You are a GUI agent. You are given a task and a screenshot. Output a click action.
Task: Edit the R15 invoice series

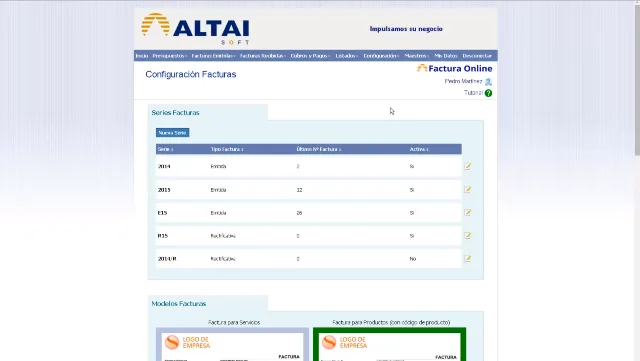tap(467, 236)
